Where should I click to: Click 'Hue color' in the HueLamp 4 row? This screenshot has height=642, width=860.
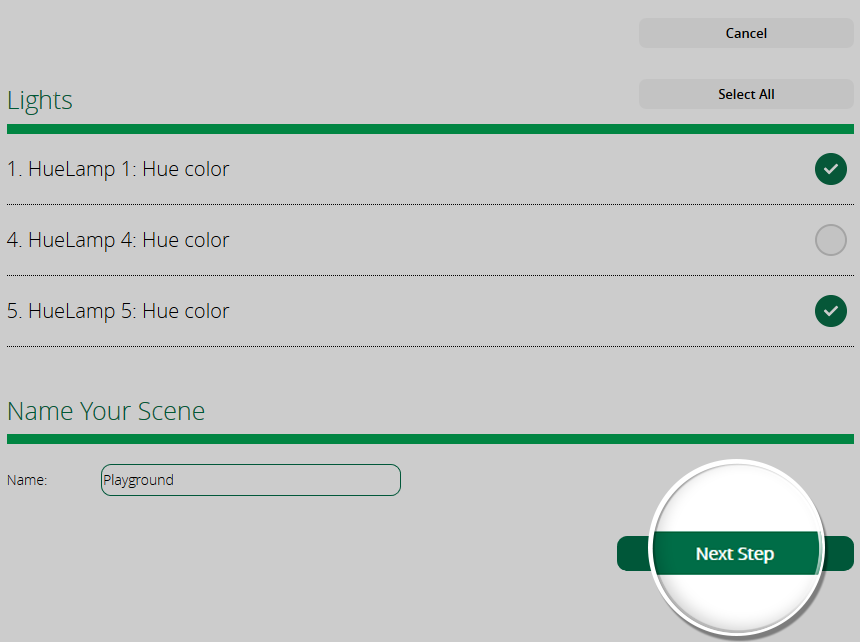coord(185,240)
